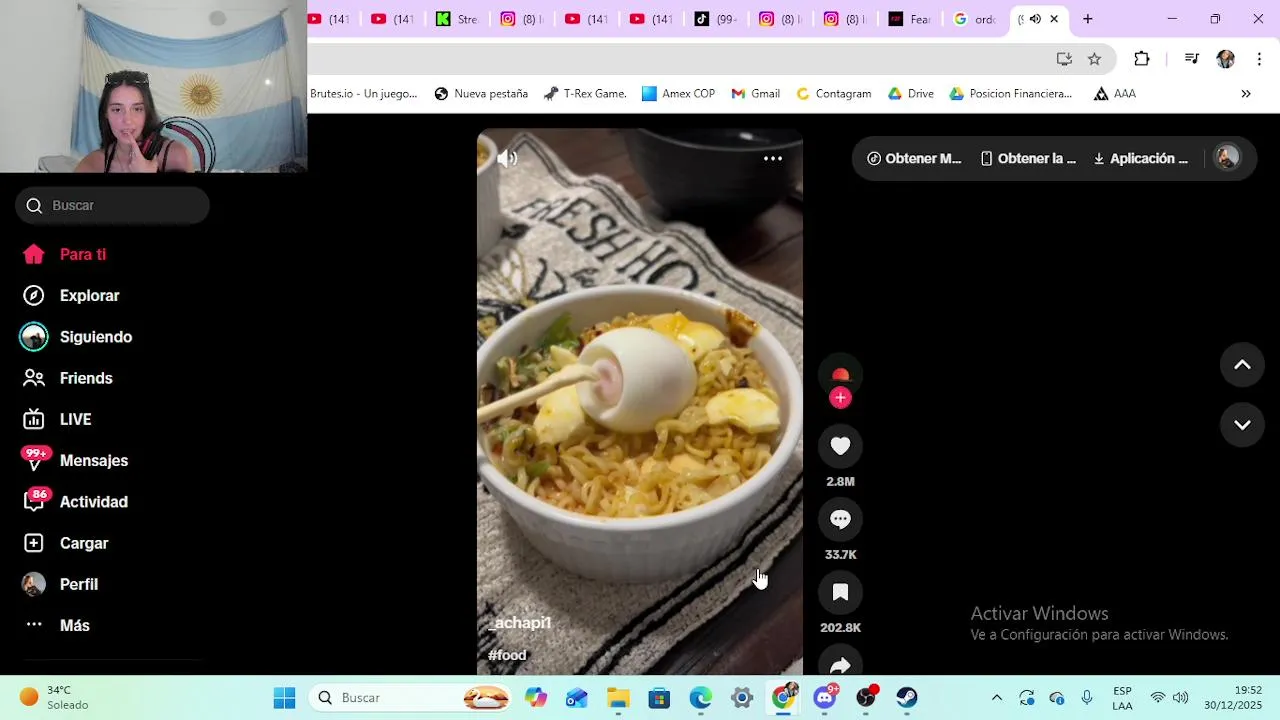The image size is (1280, 720).
Task: Open the taskbar volume control
Action: click(x=1181, y=698)
